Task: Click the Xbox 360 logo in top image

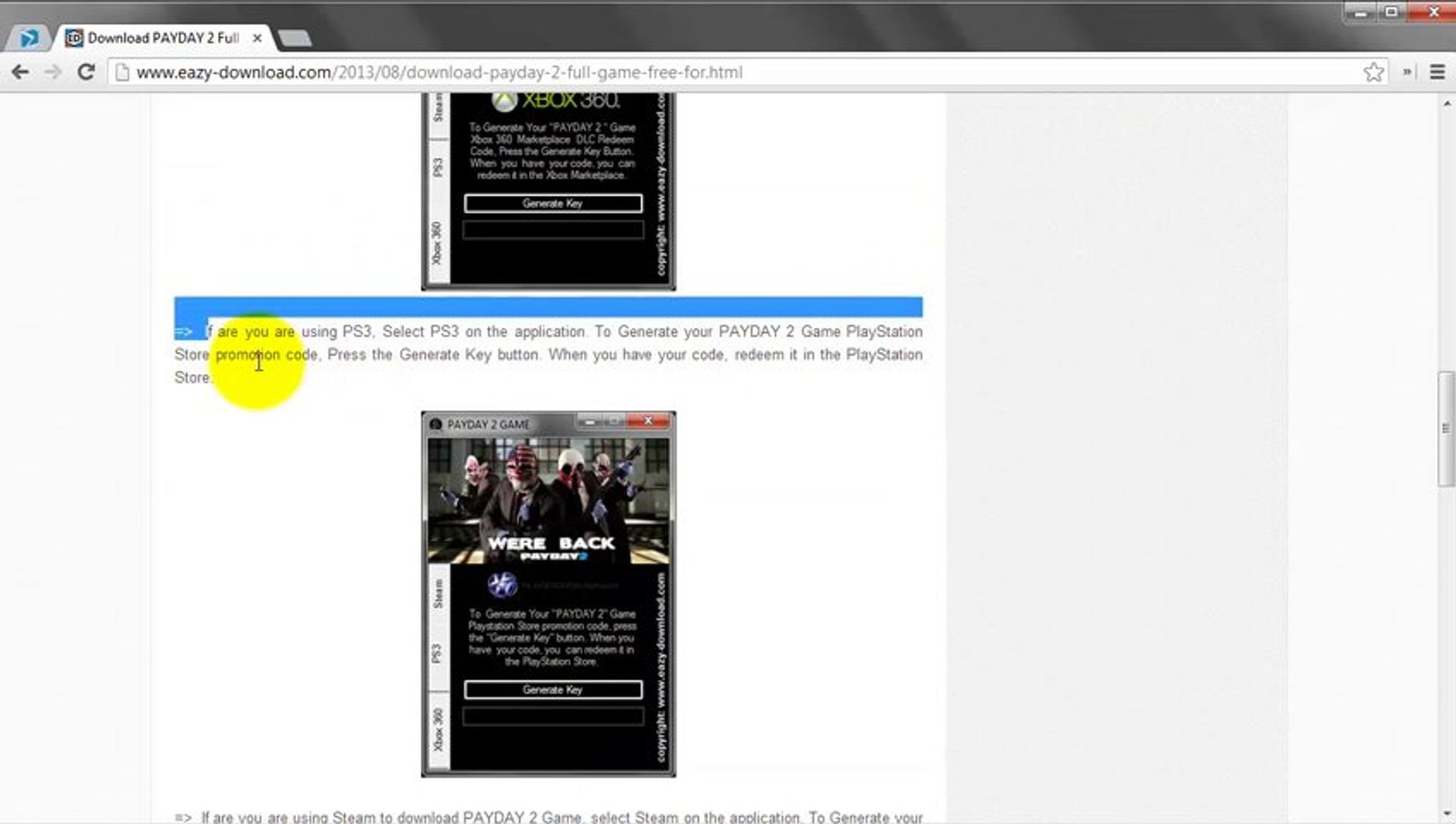Action: [556, 101]
